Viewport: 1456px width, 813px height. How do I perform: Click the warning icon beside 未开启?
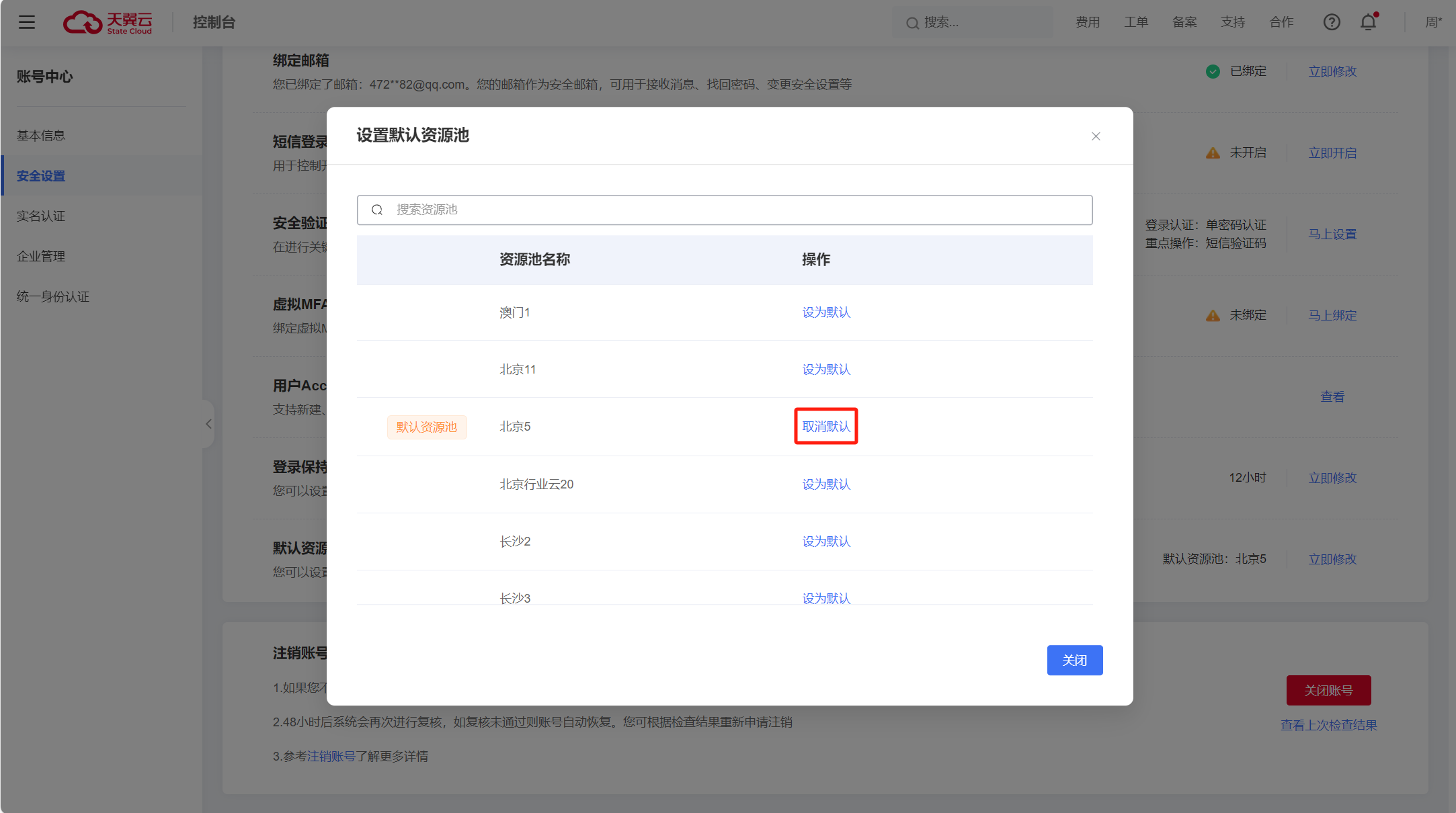(1213, 153)
